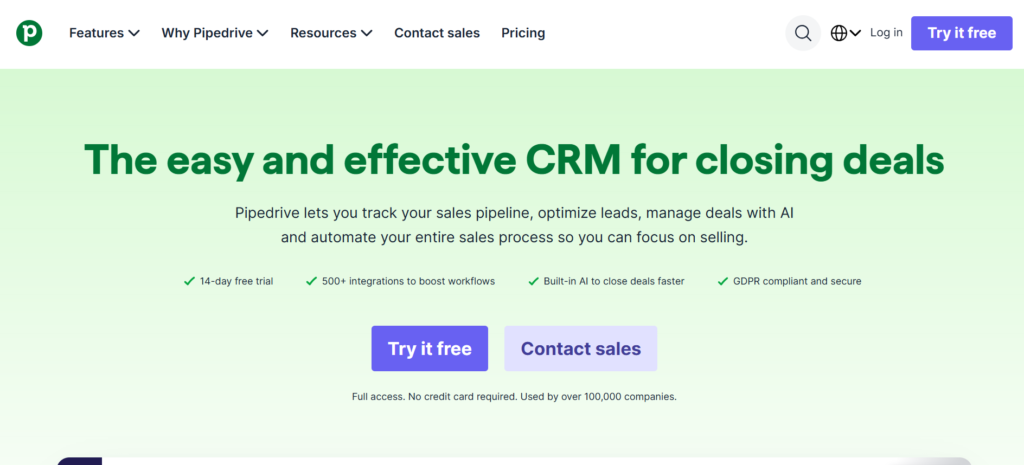Click checkmark beside 500+ integrations

312,281
